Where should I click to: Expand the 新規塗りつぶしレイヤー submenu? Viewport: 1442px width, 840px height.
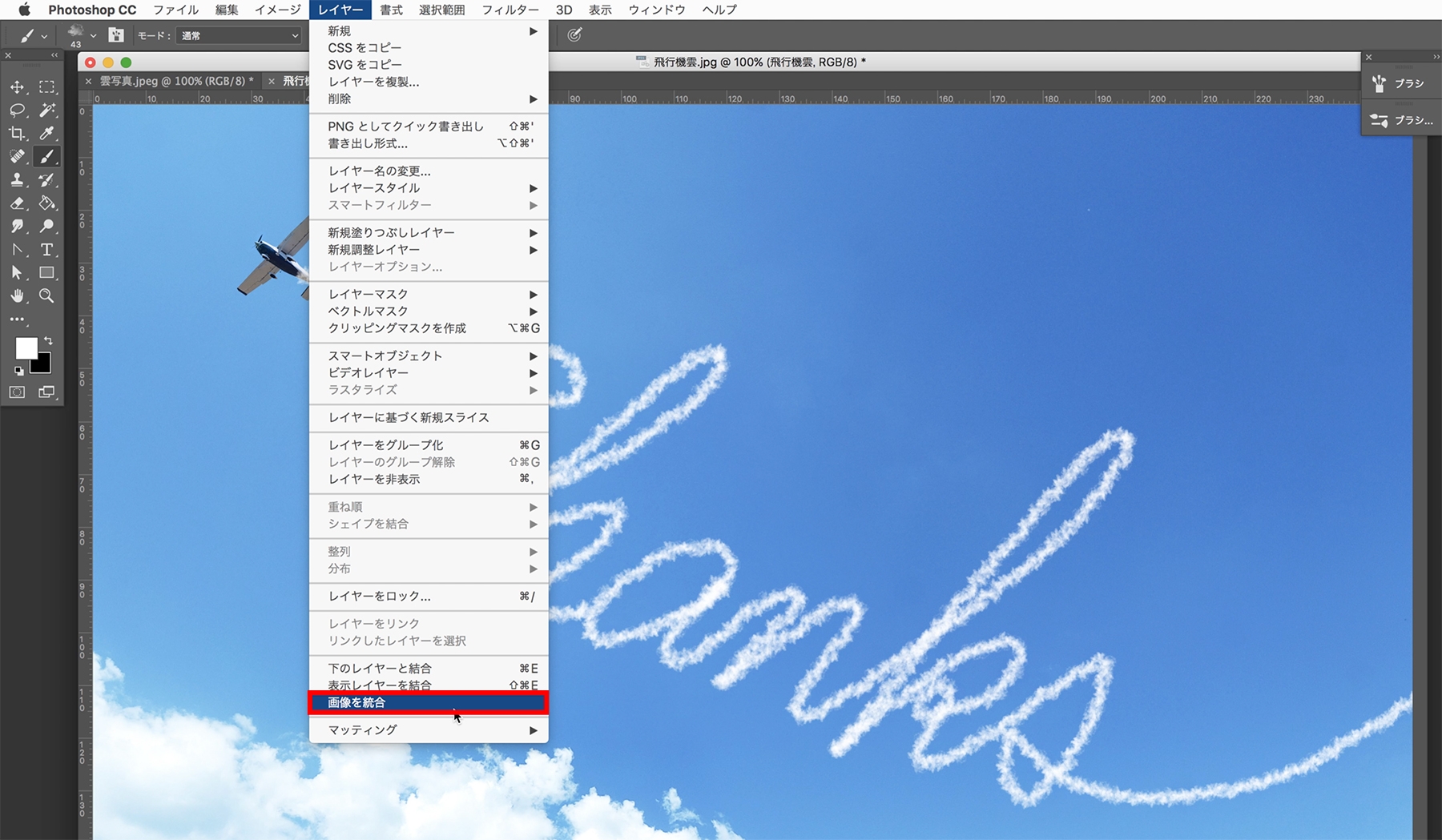429,232
